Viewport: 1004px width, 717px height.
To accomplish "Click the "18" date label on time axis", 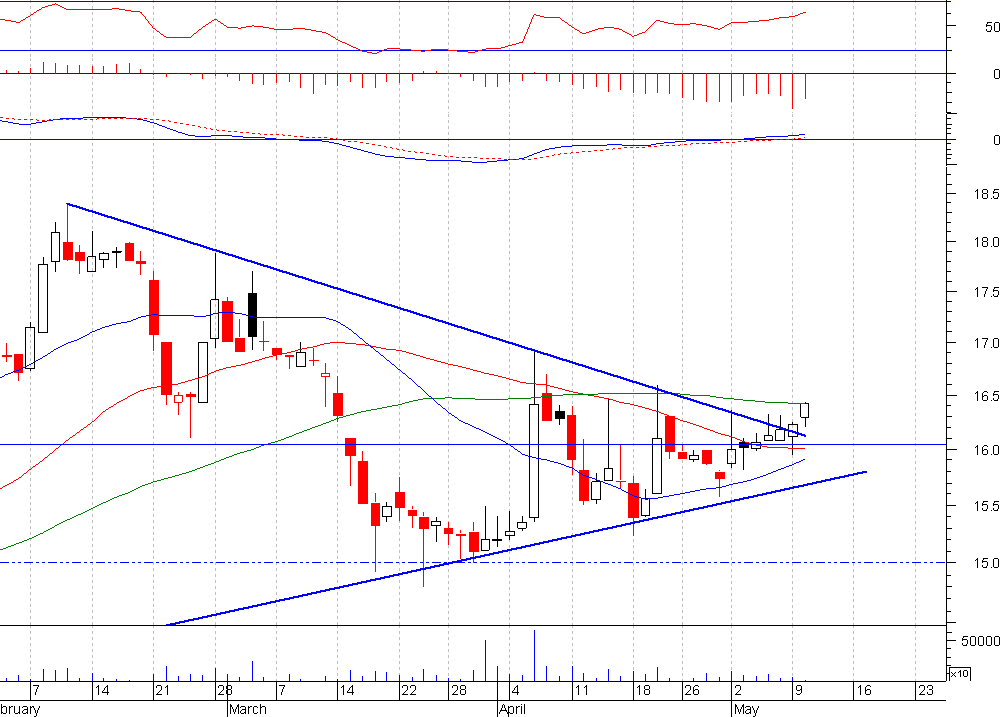I will click(x=642, y=690).
